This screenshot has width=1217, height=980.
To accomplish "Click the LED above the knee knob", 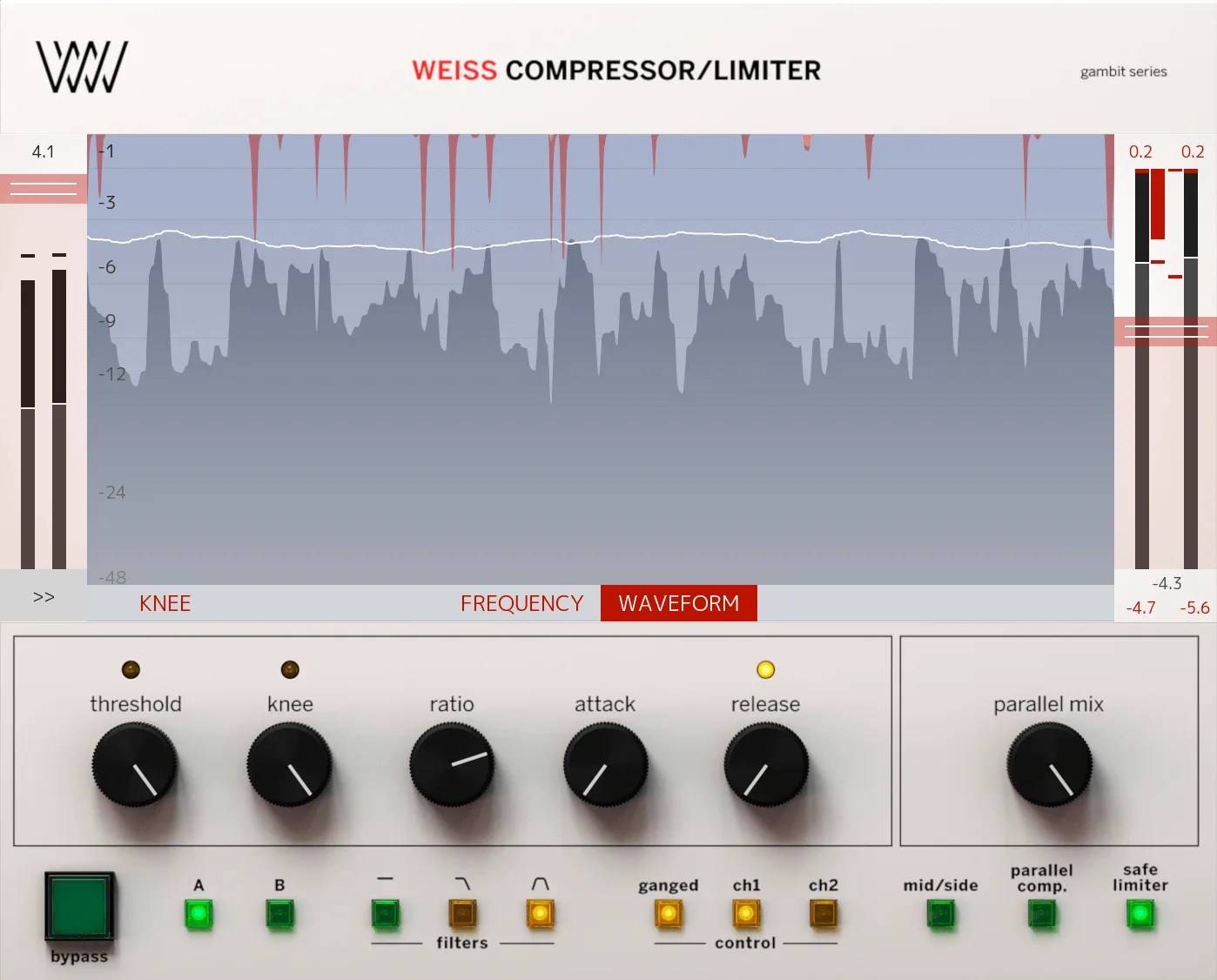I will [290, 668].
